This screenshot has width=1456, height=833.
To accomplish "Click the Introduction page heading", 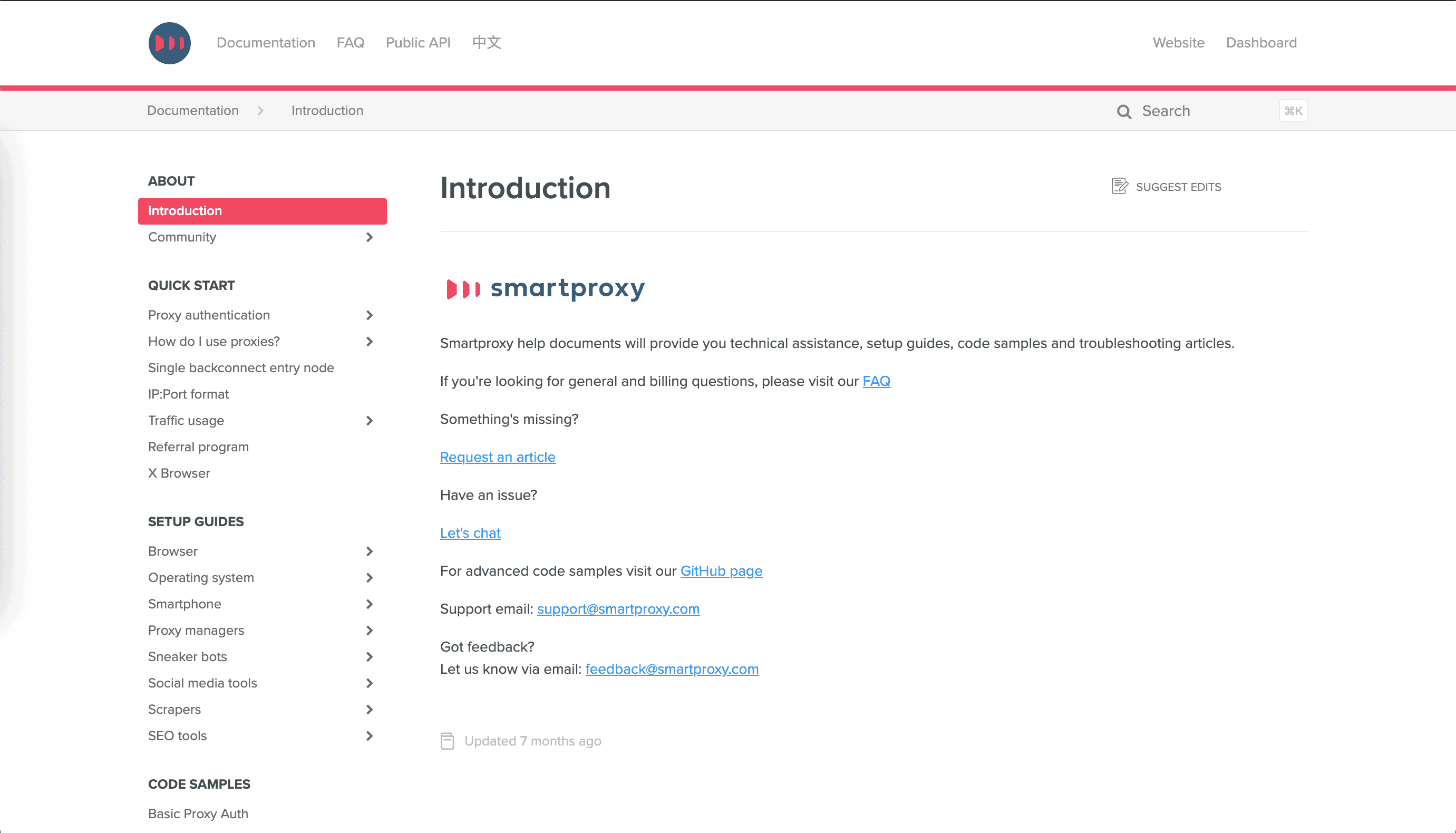I will (525, 188).
